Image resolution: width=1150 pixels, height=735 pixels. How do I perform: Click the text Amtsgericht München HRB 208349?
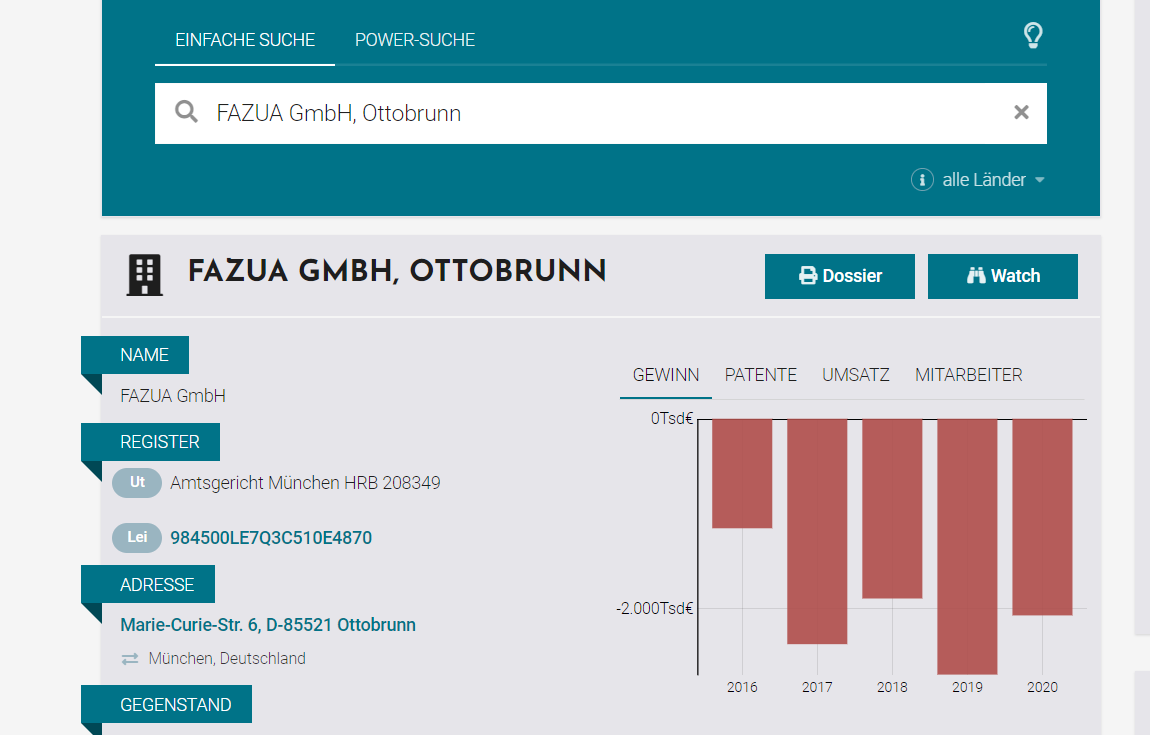[x=305, y=483]
